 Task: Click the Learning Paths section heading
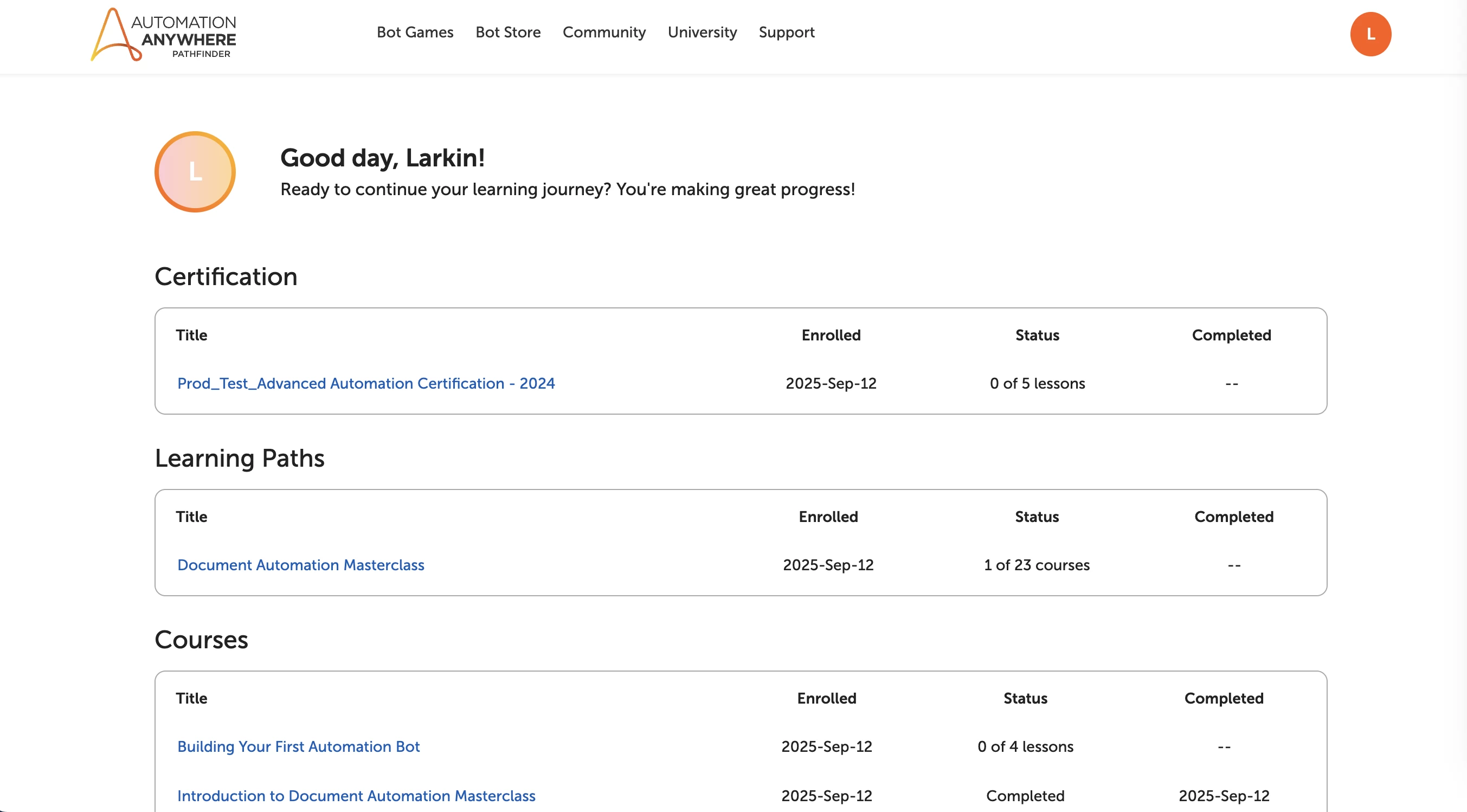(240, 459)
